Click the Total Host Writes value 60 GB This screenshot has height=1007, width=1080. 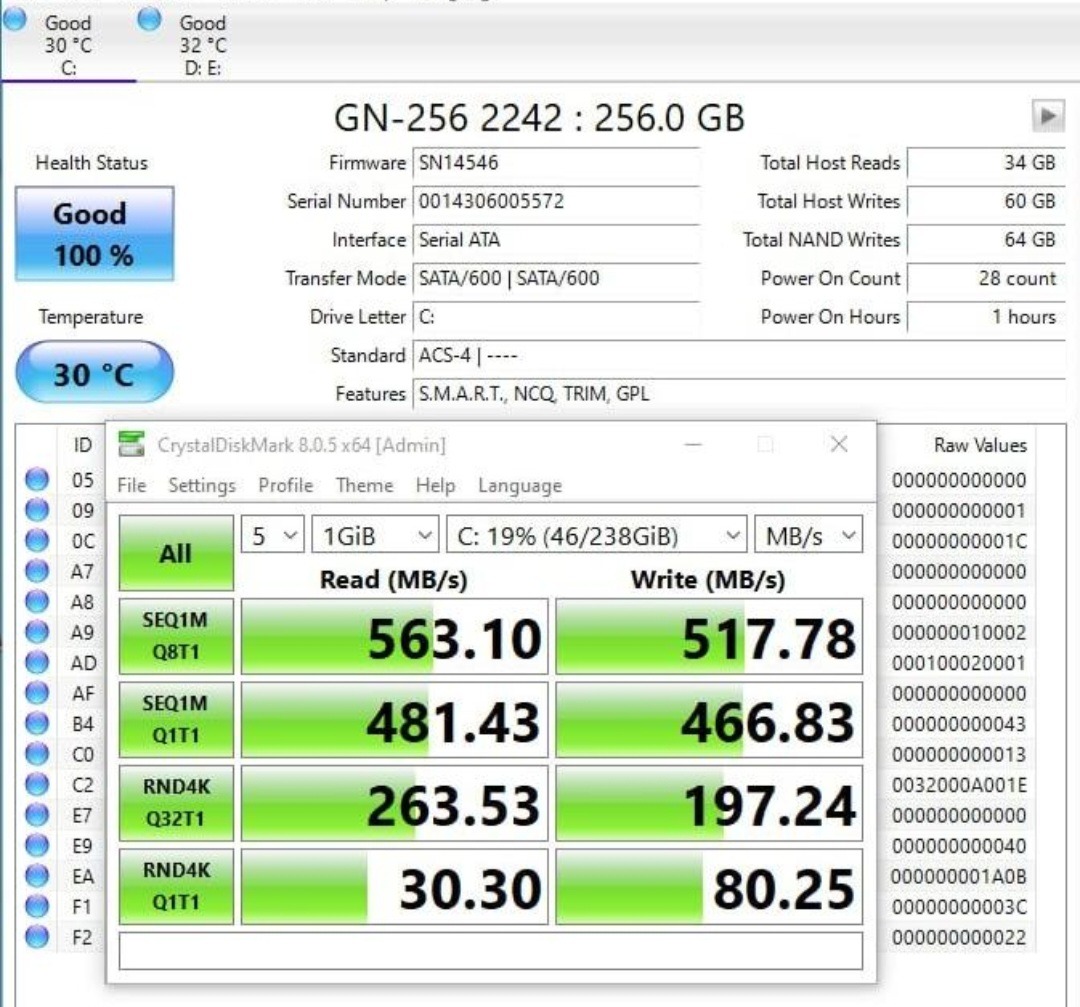pos(986,202)
